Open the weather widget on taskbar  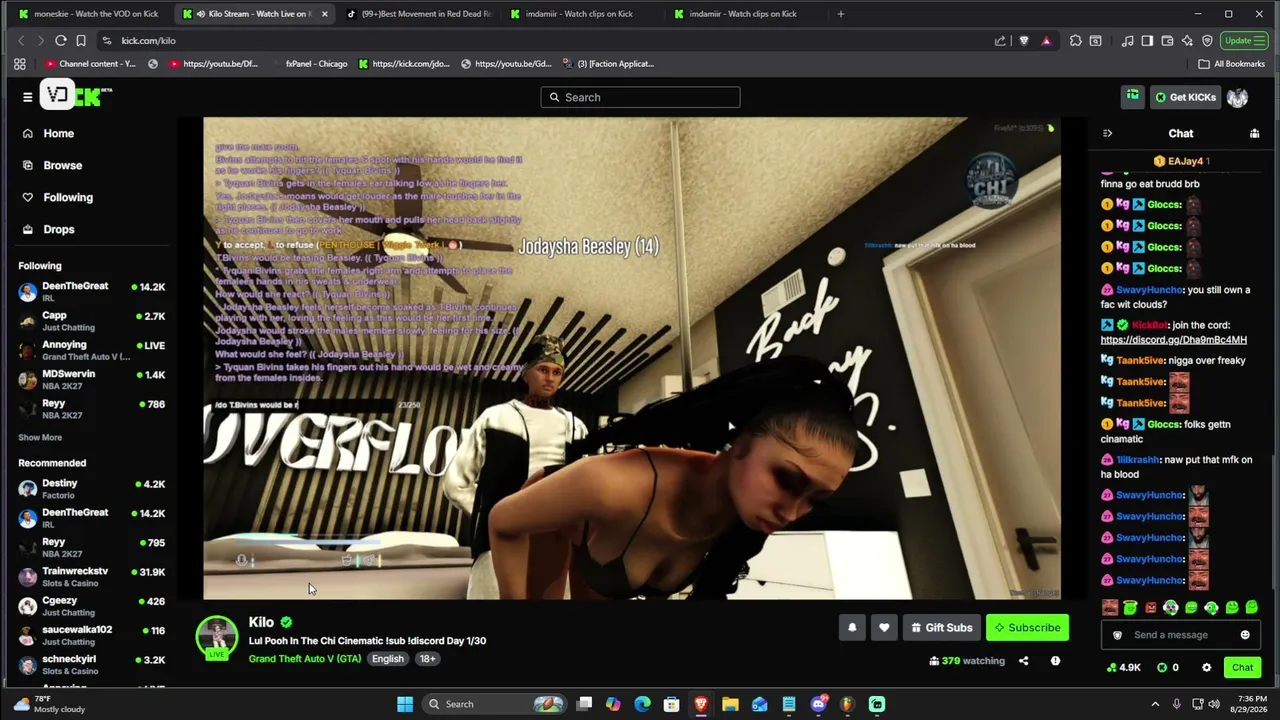pyautogui.click(x=50, y=704)
